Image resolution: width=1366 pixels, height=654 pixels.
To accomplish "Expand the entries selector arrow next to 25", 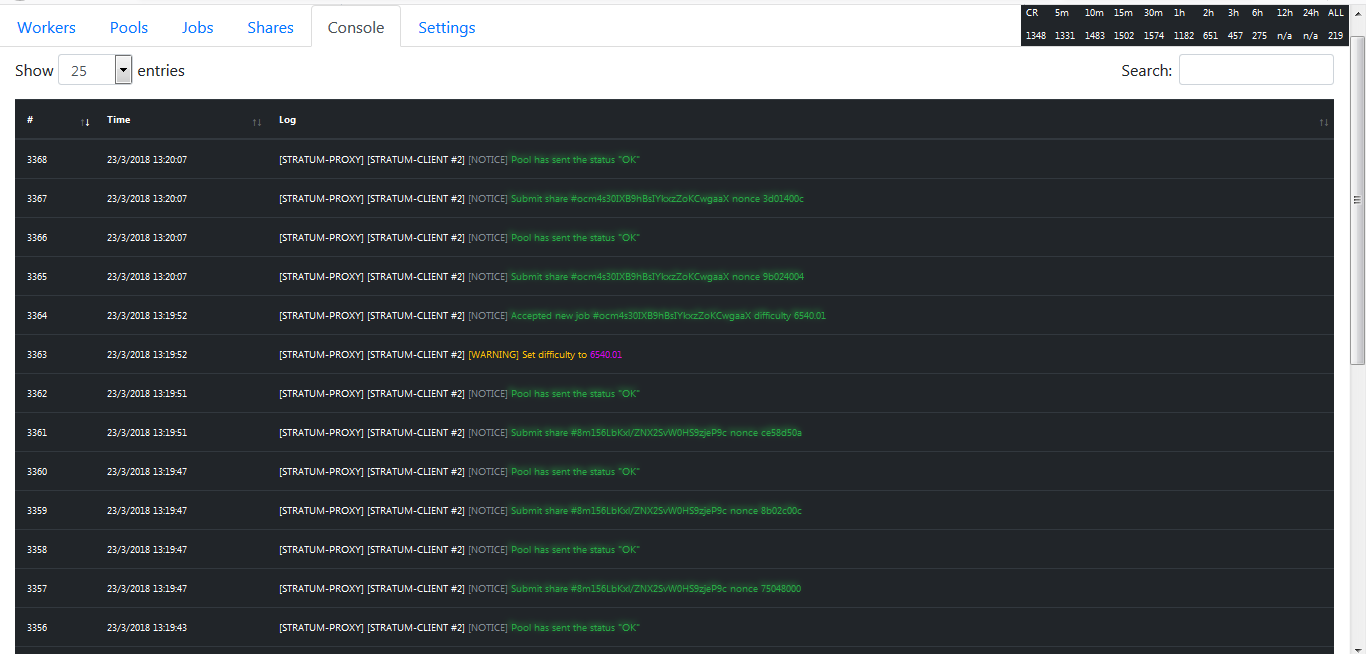I will point(122,70).
